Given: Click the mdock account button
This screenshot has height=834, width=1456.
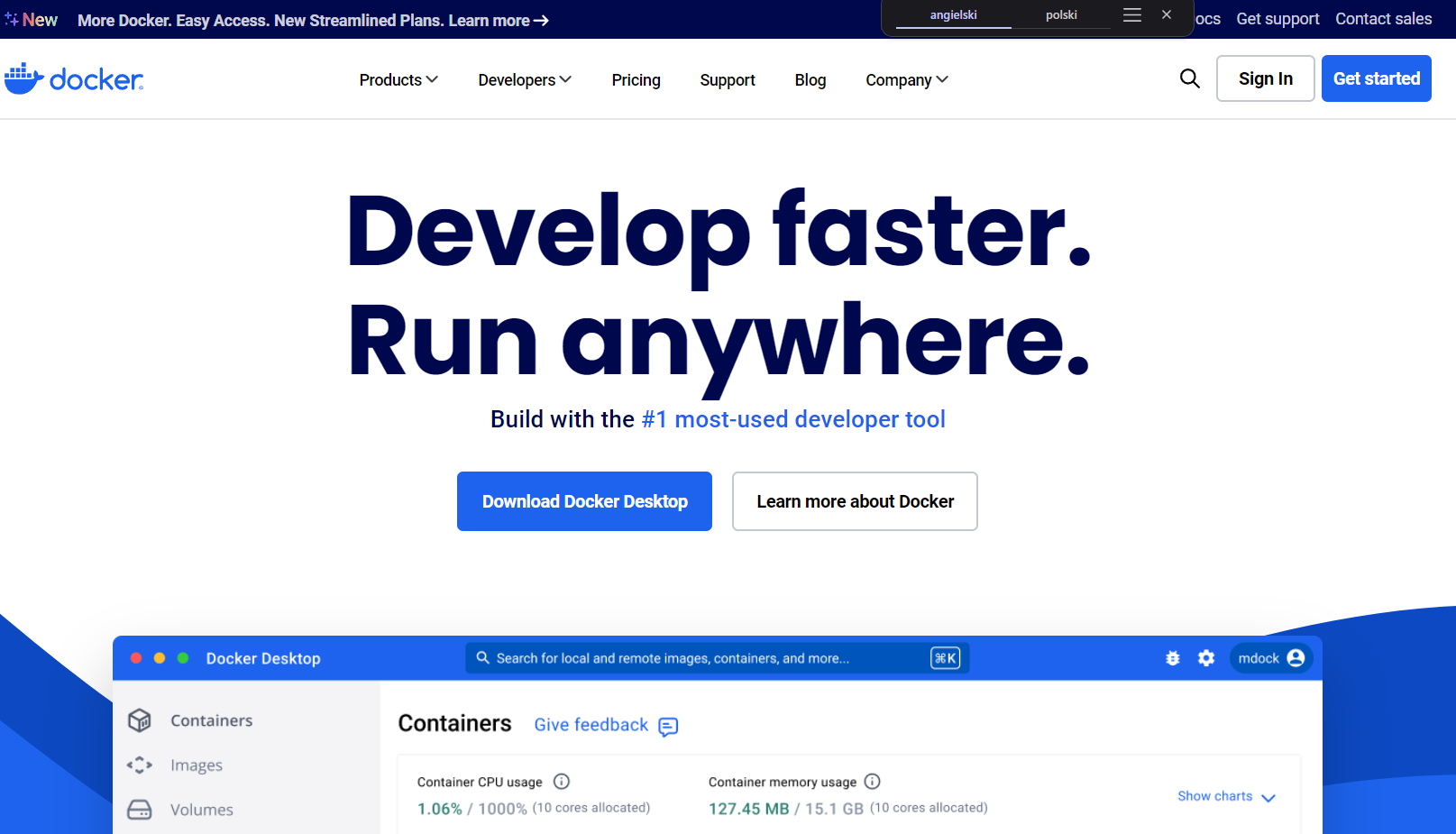Looking at the screenshot, I should [x=1271, y=658].
